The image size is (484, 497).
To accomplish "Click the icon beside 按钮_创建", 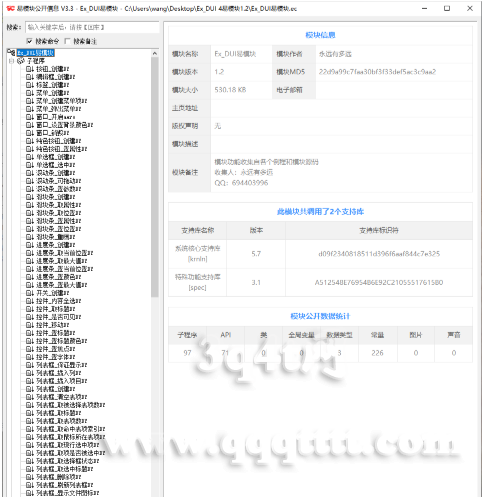I will coord(30,69).
